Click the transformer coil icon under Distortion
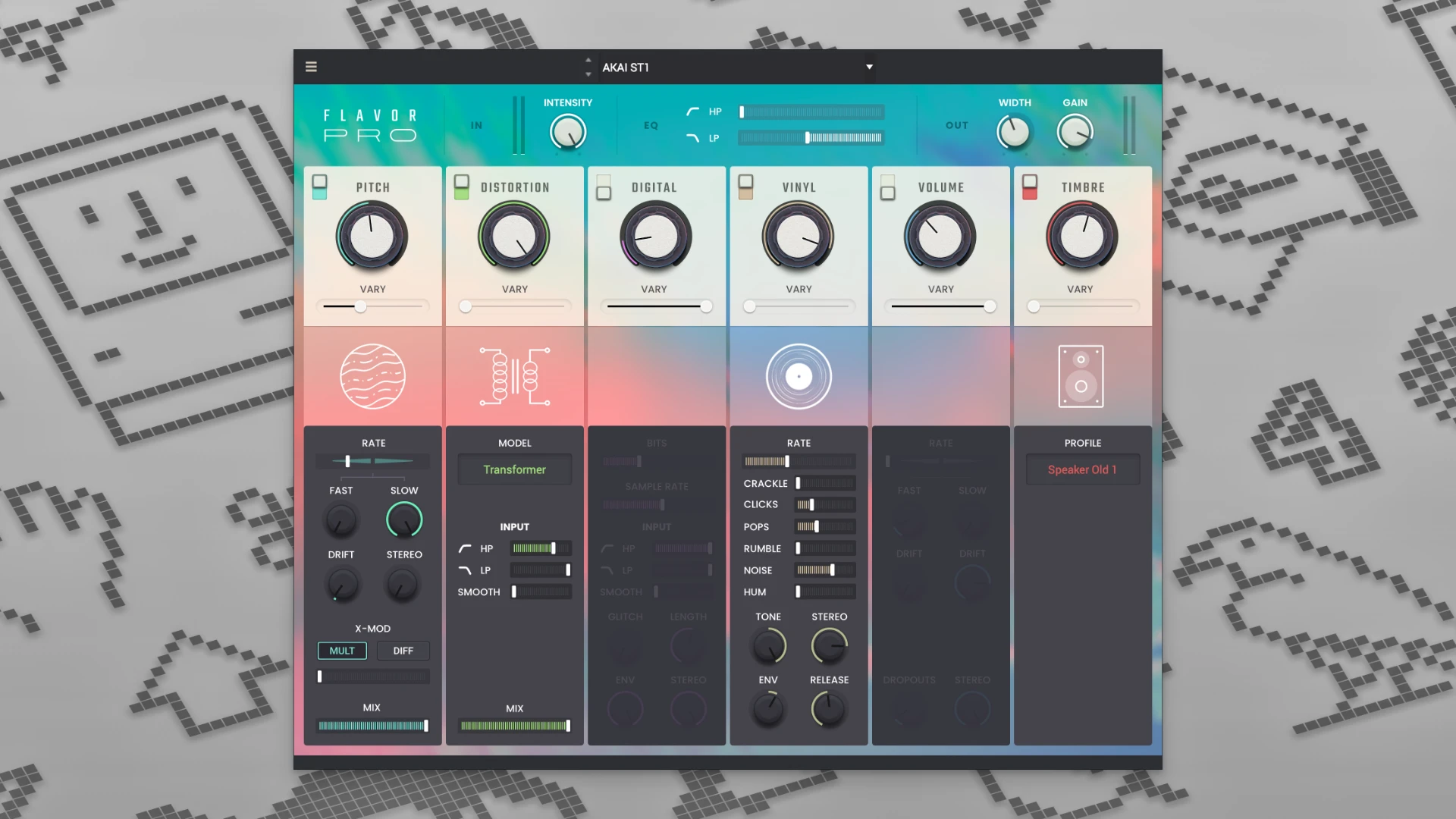The width and height of the screenshot is (1456, 819). click(514, 376)
